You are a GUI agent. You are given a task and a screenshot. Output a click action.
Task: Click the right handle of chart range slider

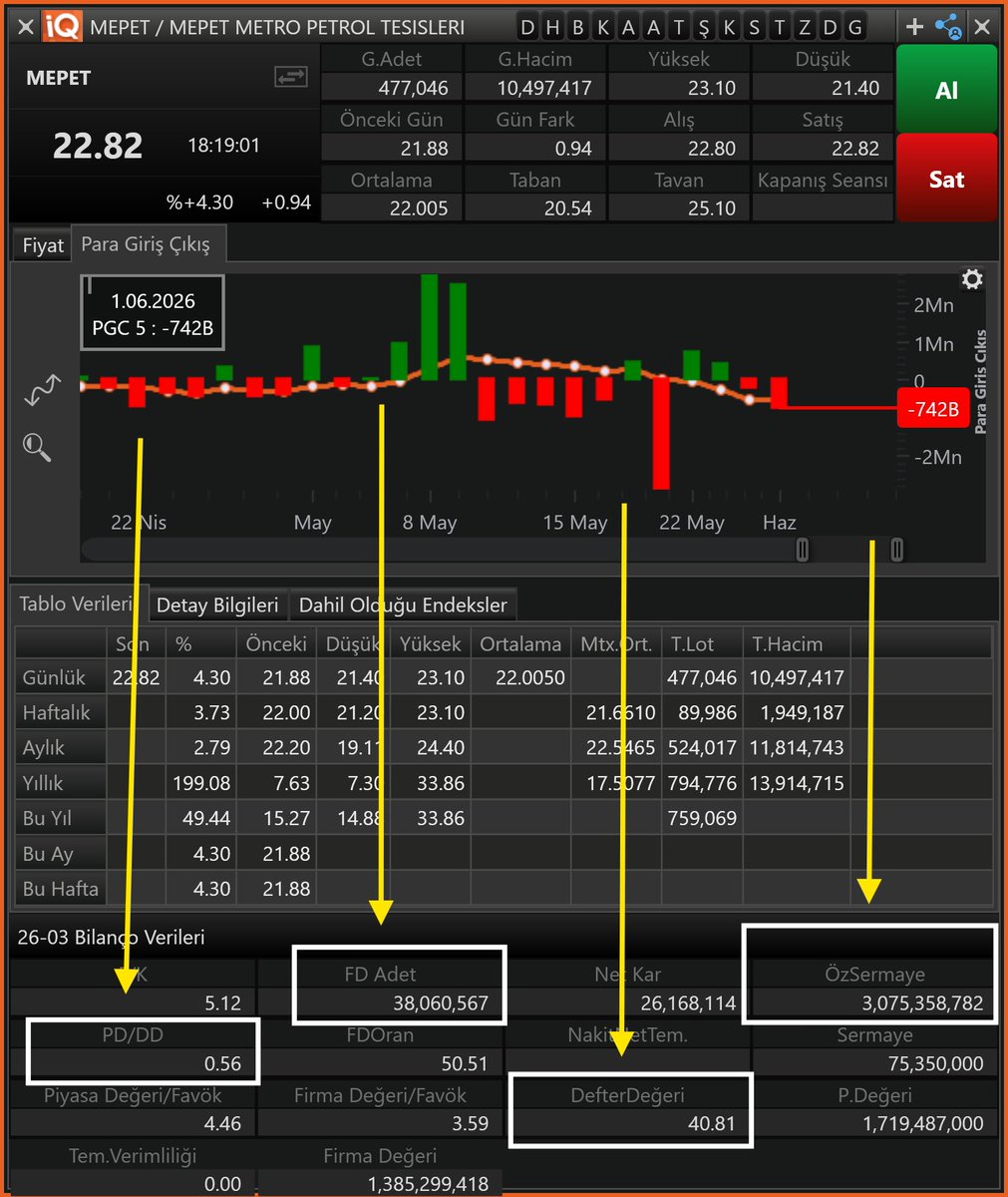point(896,549)
